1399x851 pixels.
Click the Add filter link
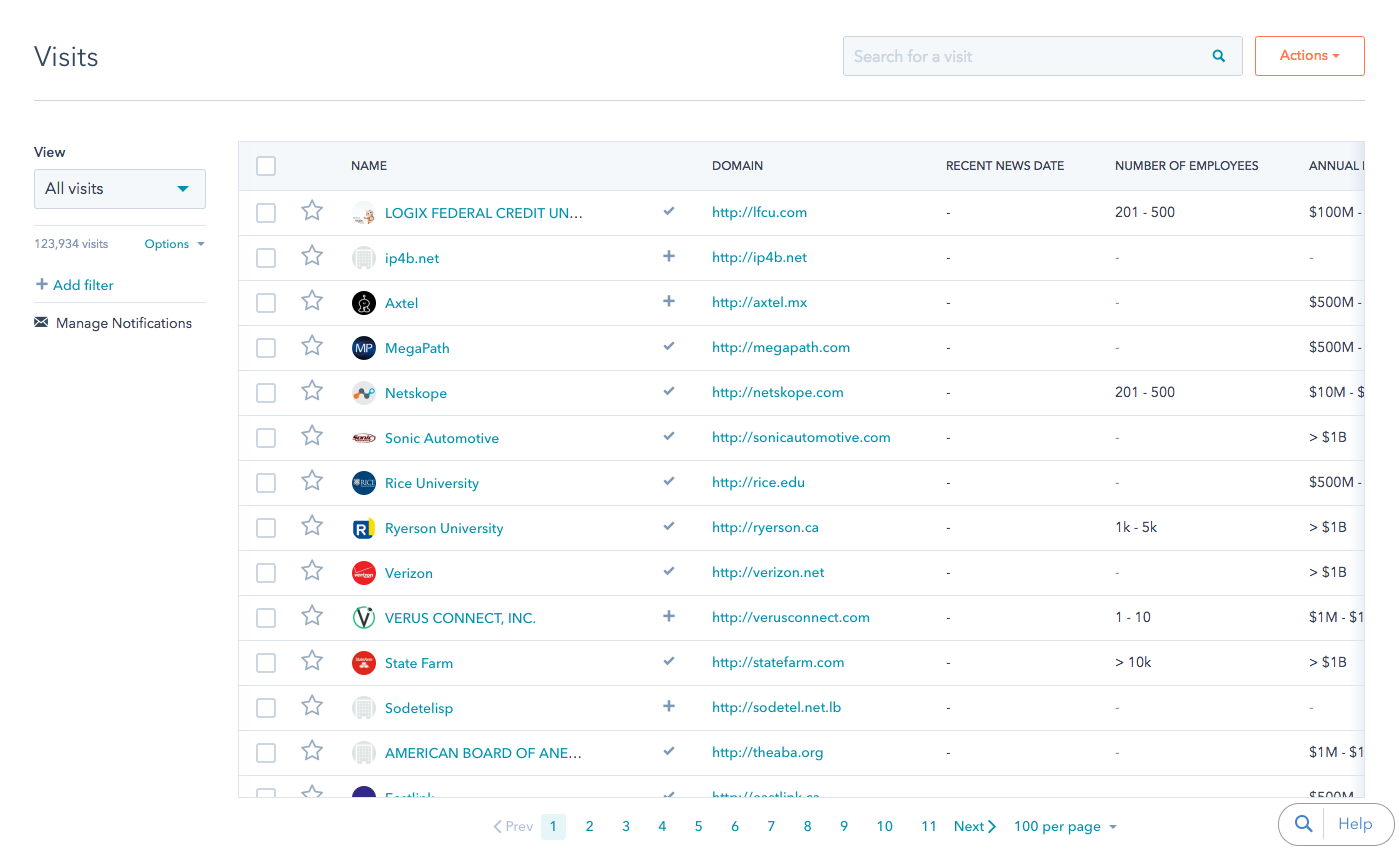(74, 285)
